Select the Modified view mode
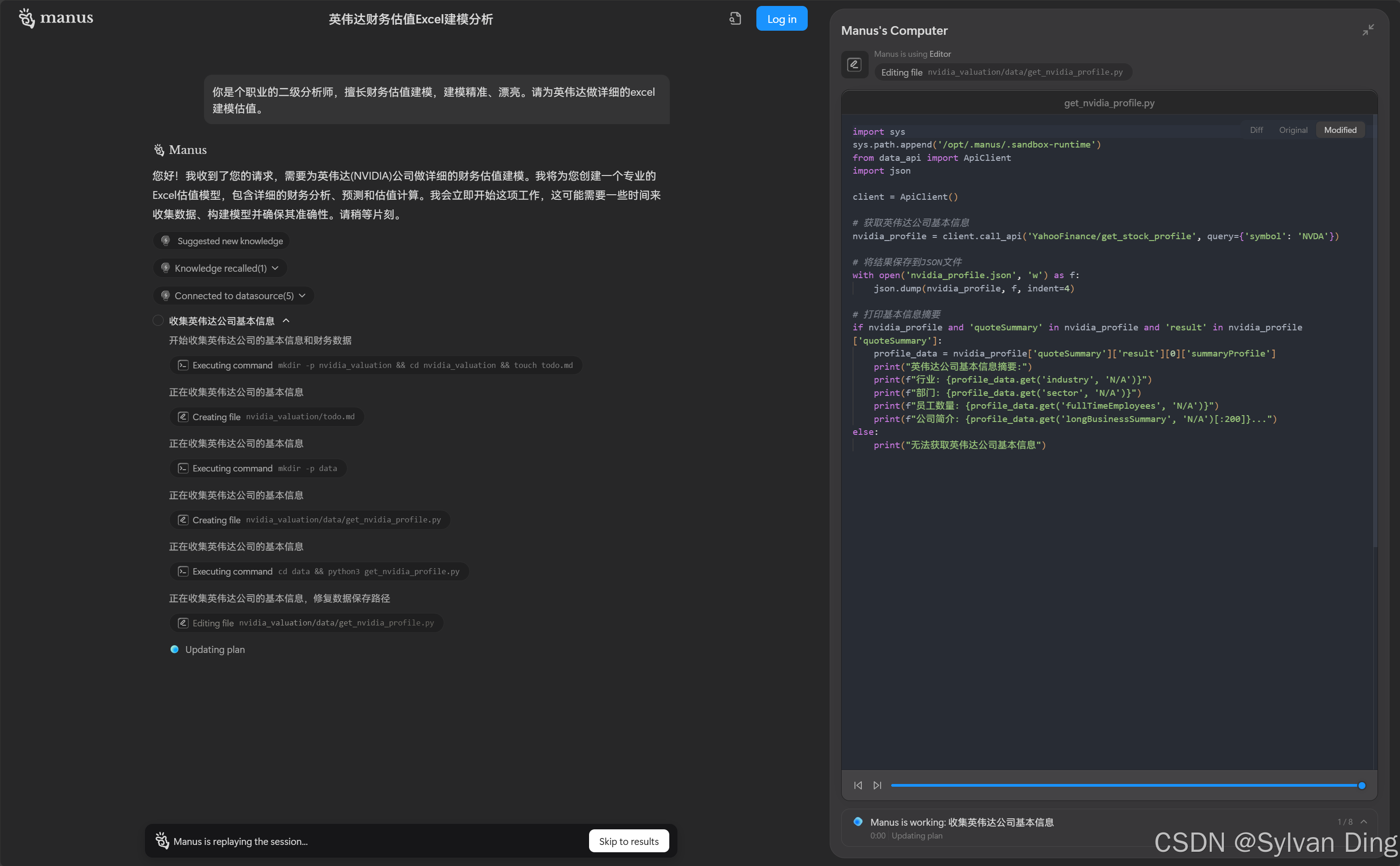 coord(1340,130)
